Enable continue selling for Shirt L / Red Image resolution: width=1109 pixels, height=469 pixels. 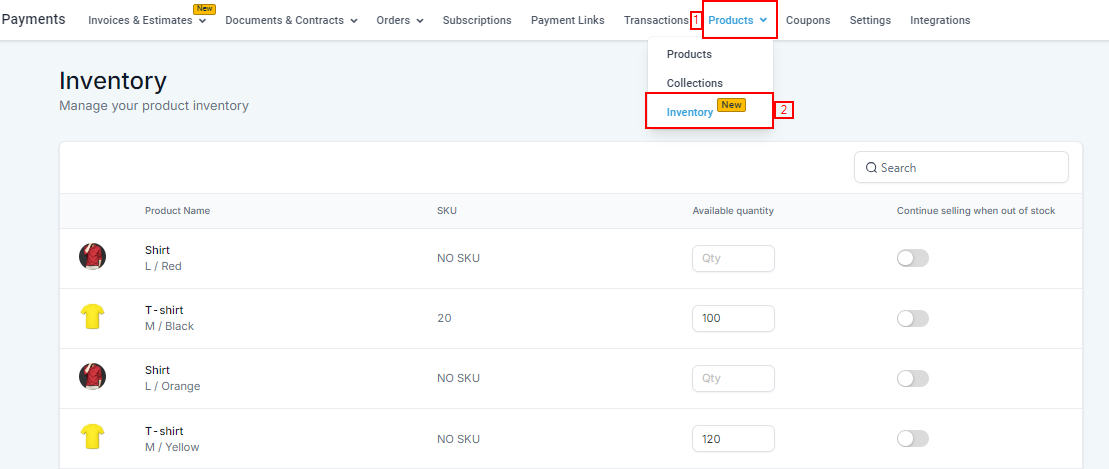(x=912, y=258)
